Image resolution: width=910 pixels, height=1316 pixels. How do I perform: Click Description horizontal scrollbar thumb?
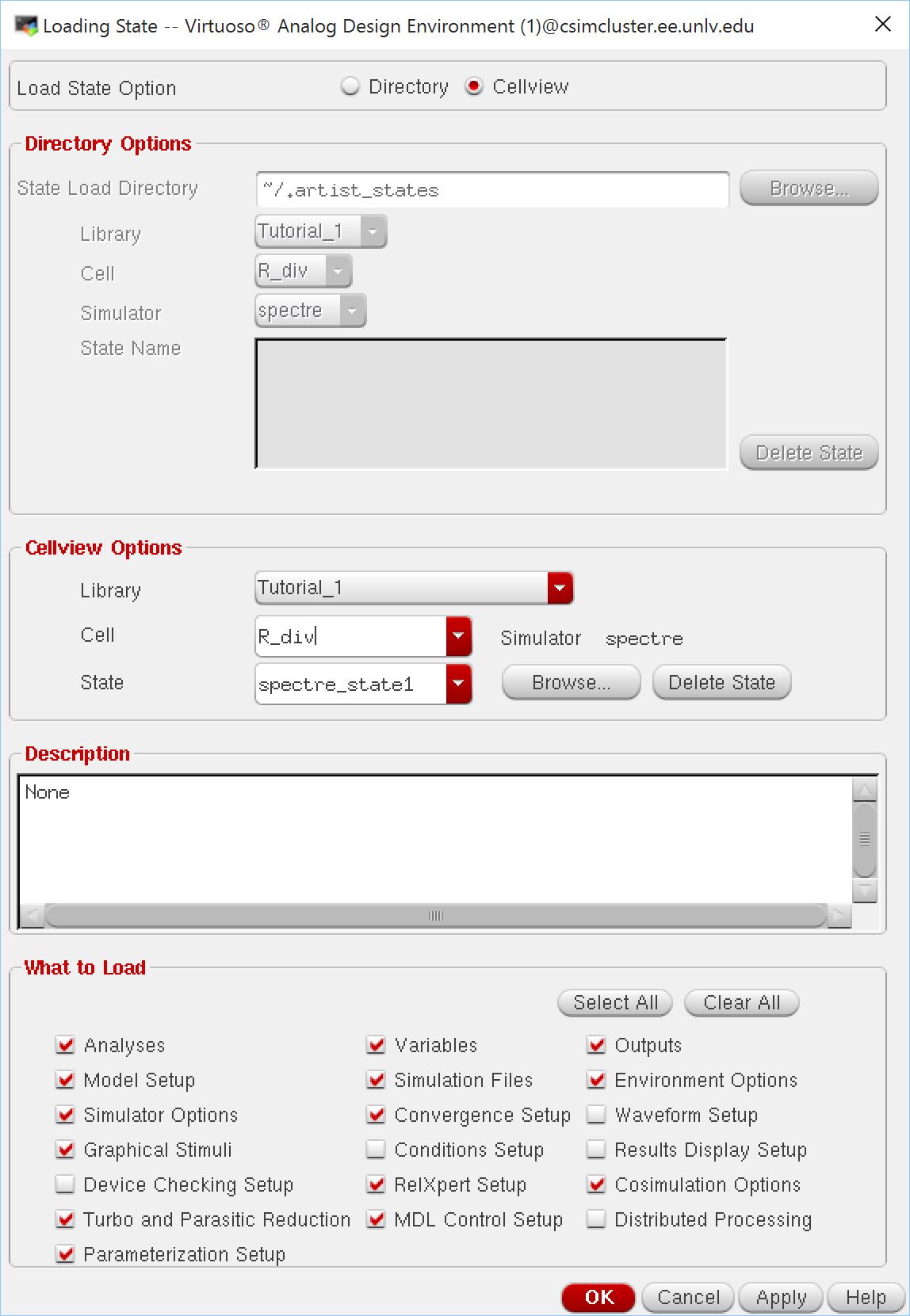pos(435,916)
